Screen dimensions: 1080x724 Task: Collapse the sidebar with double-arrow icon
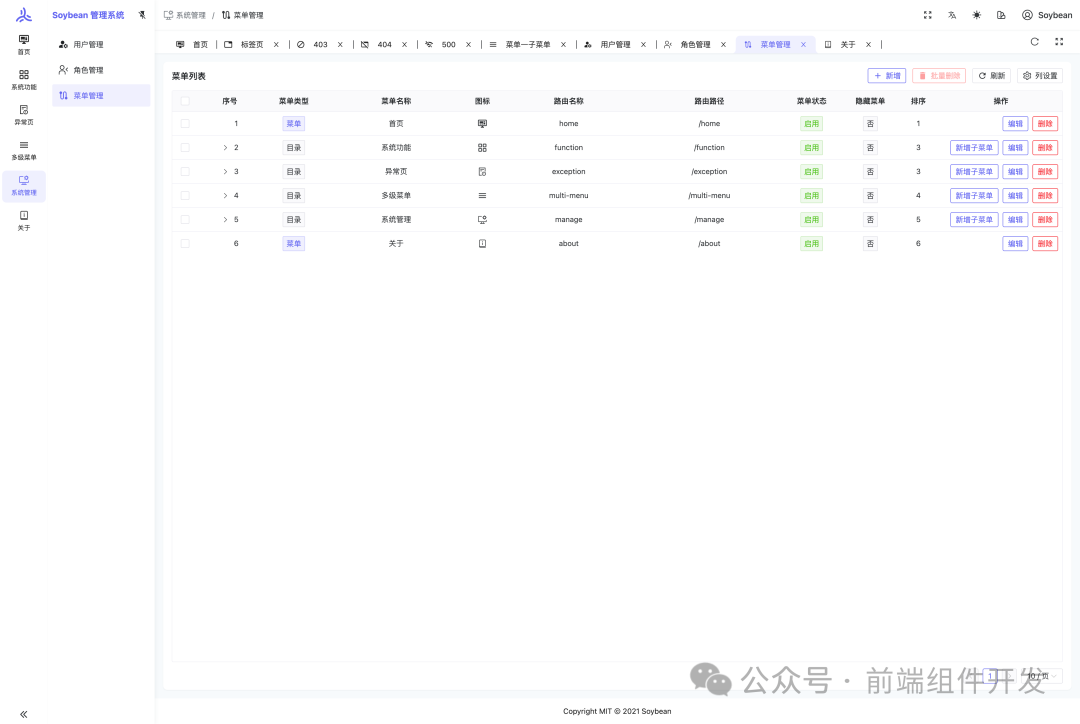24,714
